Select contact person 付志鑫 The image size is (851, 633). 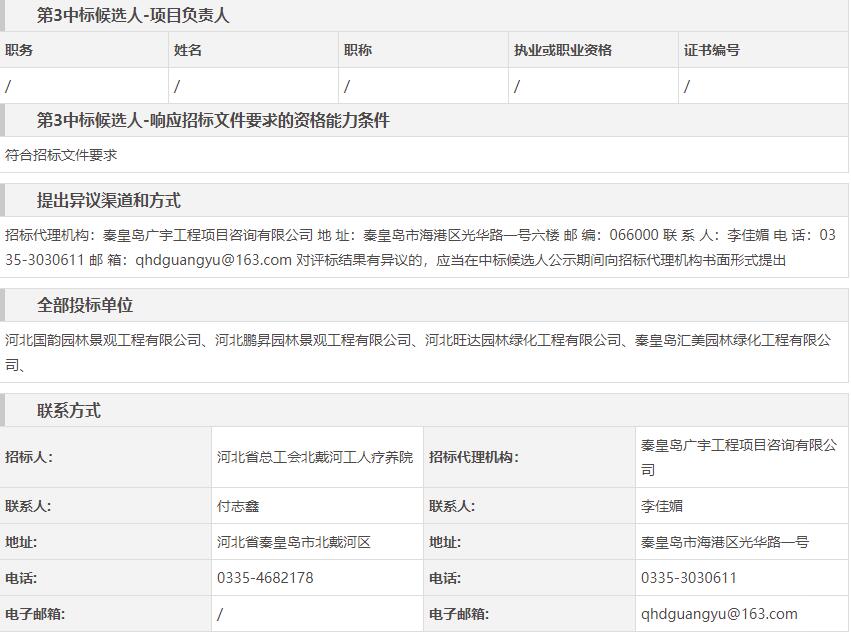pyautogui.click(x=238, y=506)
